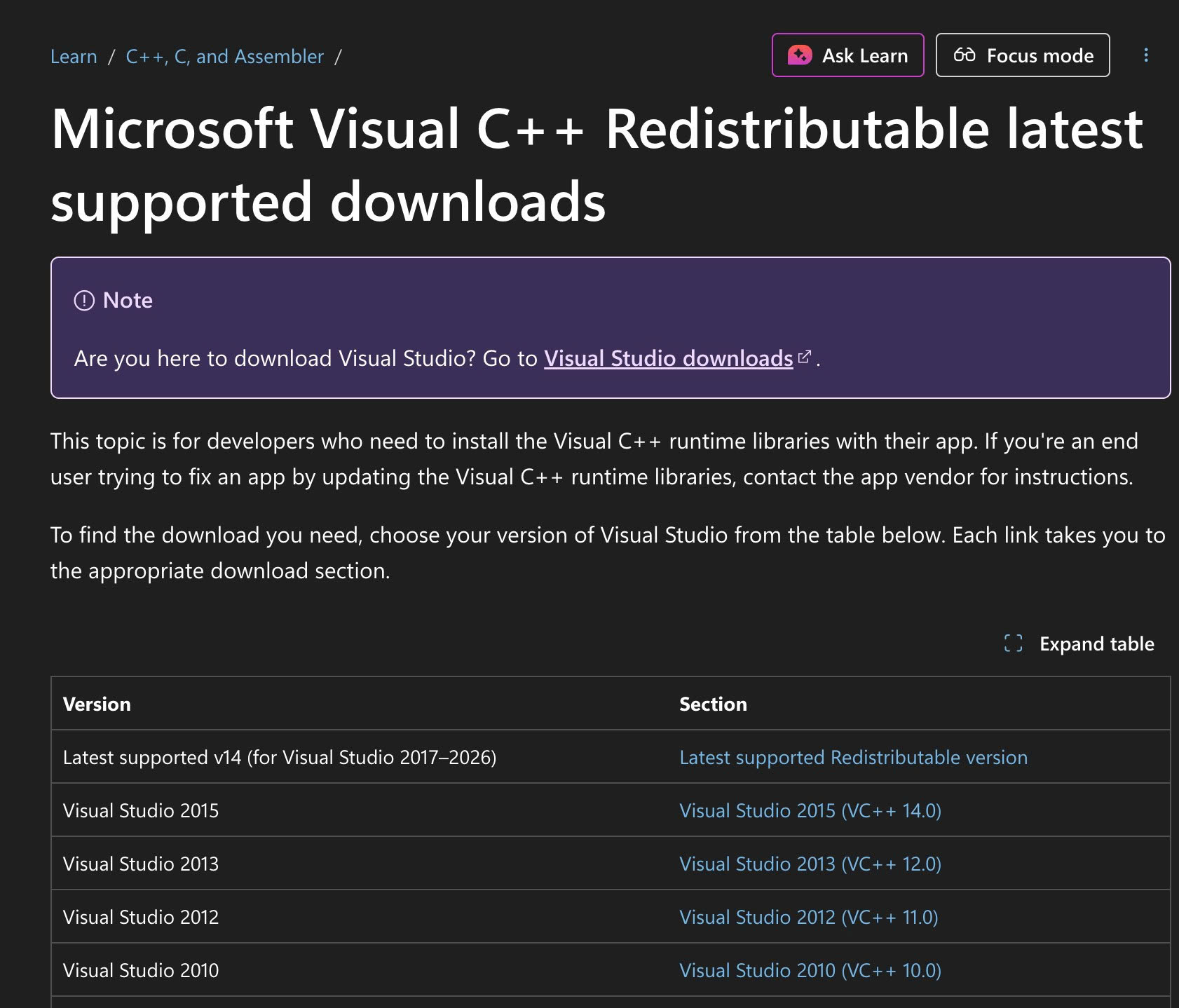Click the Focus mode glasses icon
The width and height of the screenshot is (1179, 1008).
click(x=965, y=55)
